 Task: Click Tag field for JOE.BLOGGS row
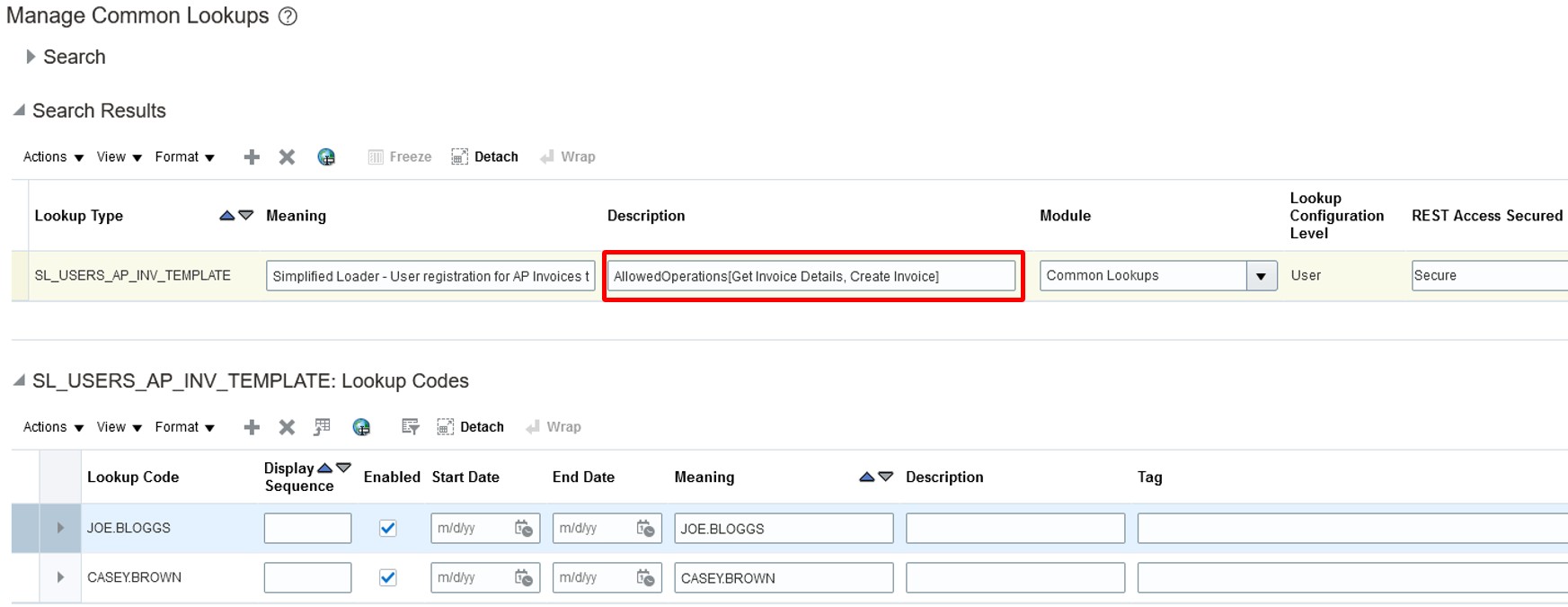click(1352, 528)
